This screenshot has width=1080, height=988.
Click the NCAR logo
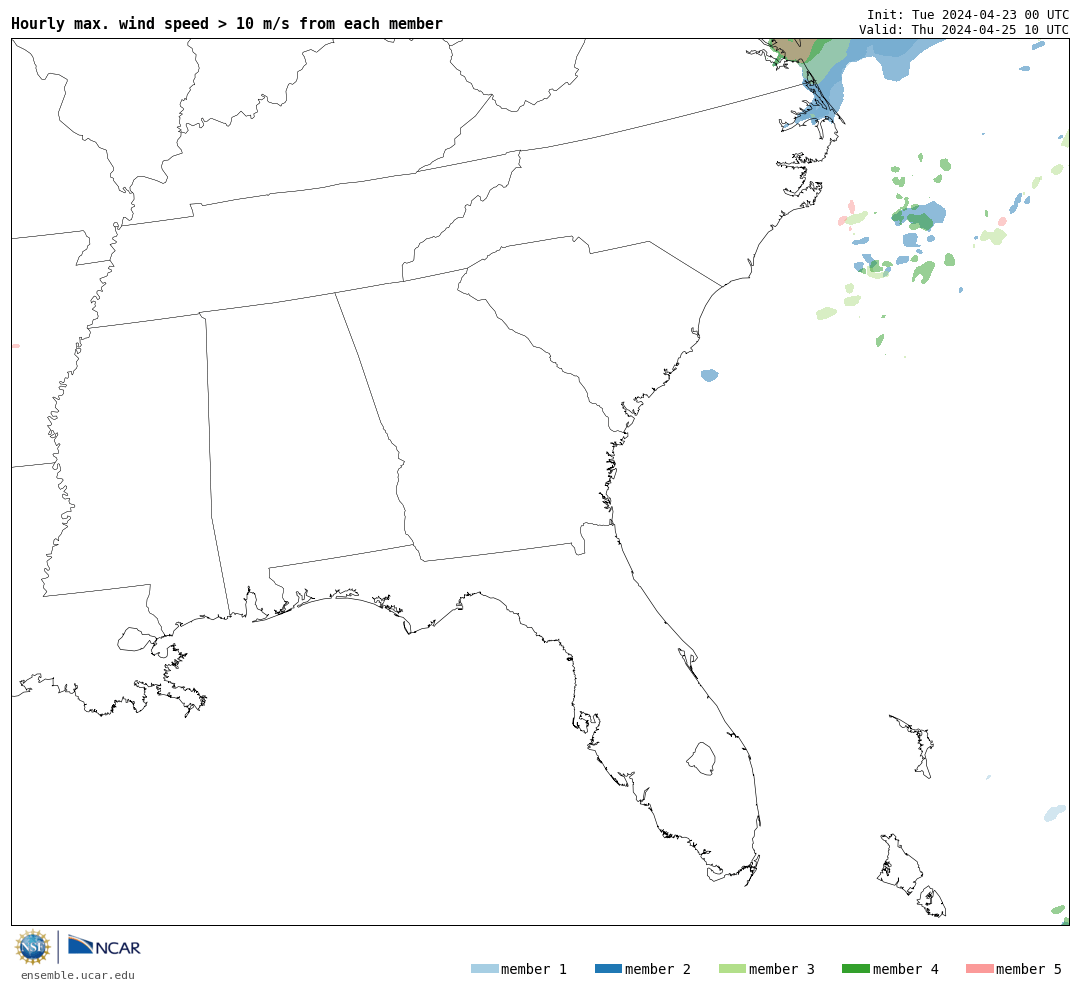click(104, 945)
